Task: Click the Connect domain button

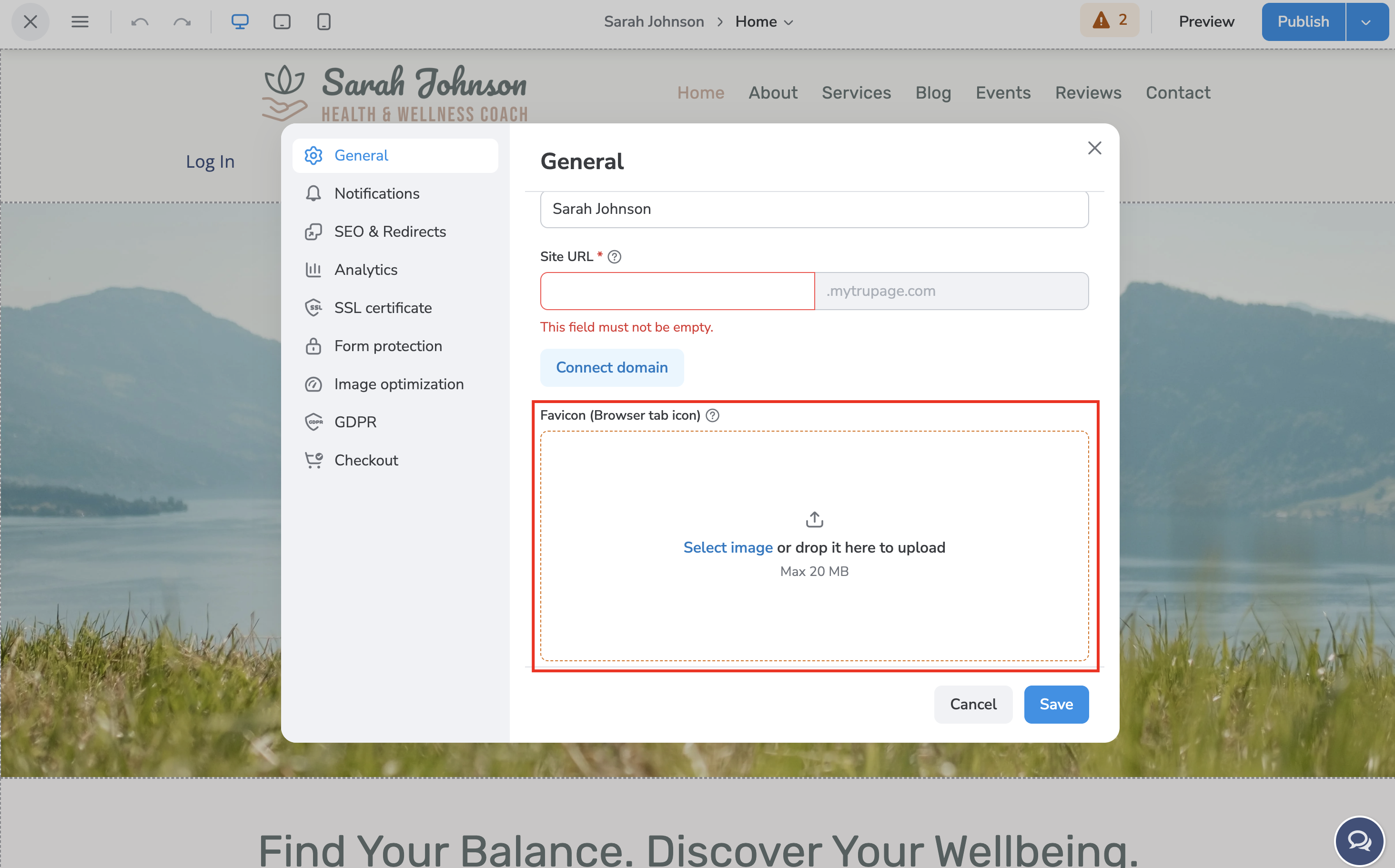Action: coord(612,367)
